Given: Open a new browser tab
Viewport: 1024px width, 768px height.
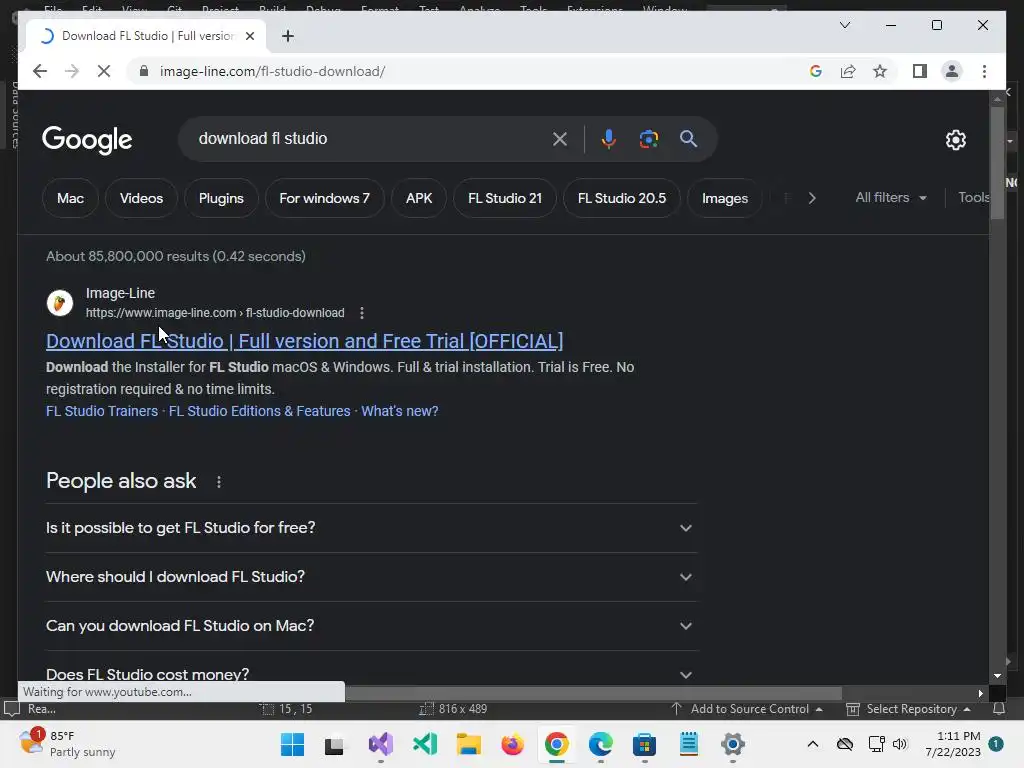Looking at the screenshot, I should tap(288, 36).
